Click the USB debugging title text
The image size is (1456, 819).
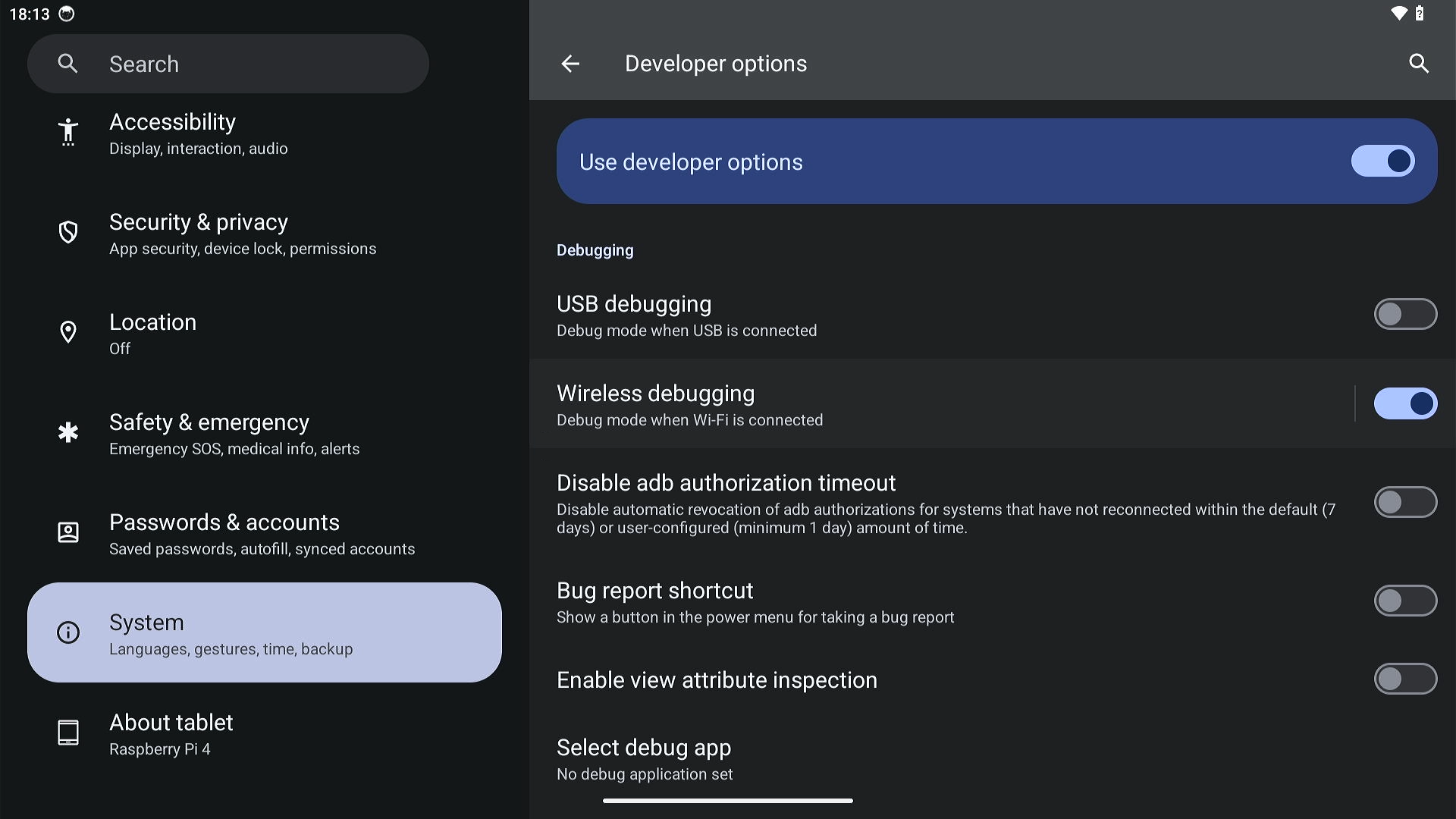[634, 304]
